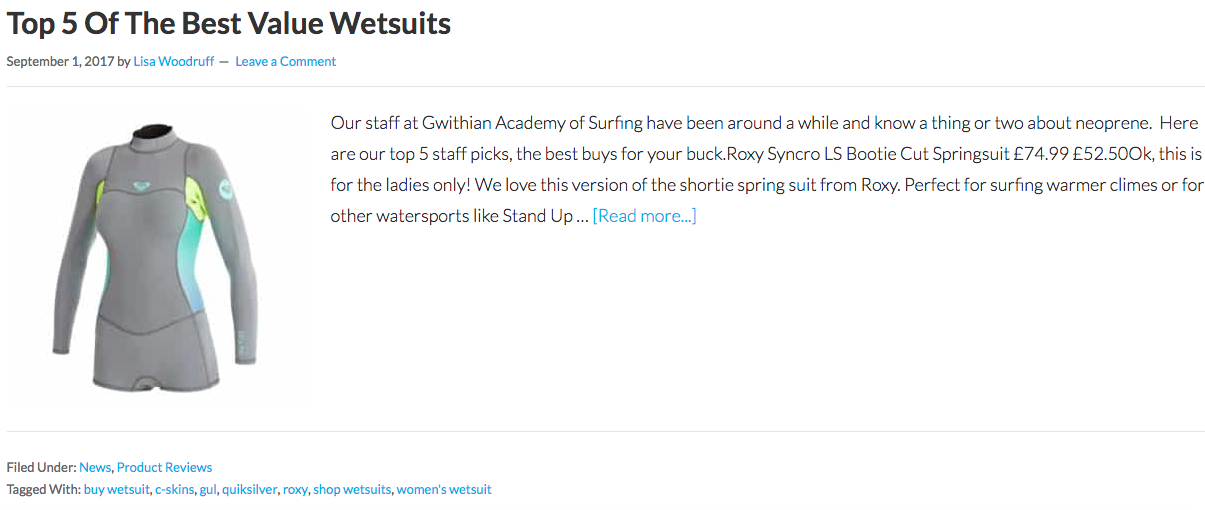The width and height of the screenshot is (1205, 510).
Task: Click the Tagged With label
Action: (44, 490)
